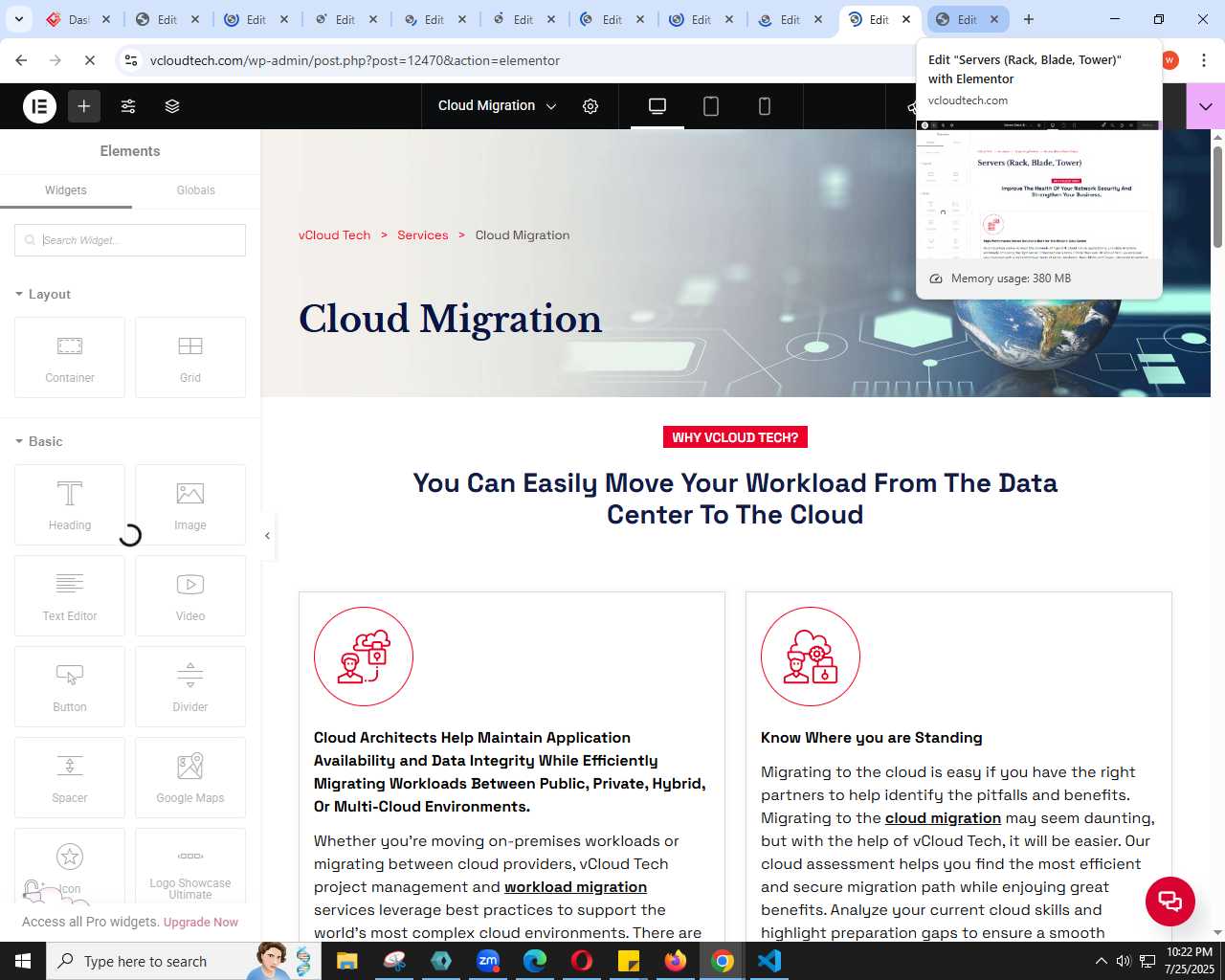The height and width of the screenshot is (980, 1225).
Task: Open the red chat bubble button
Action: [x=1170, y=902]
